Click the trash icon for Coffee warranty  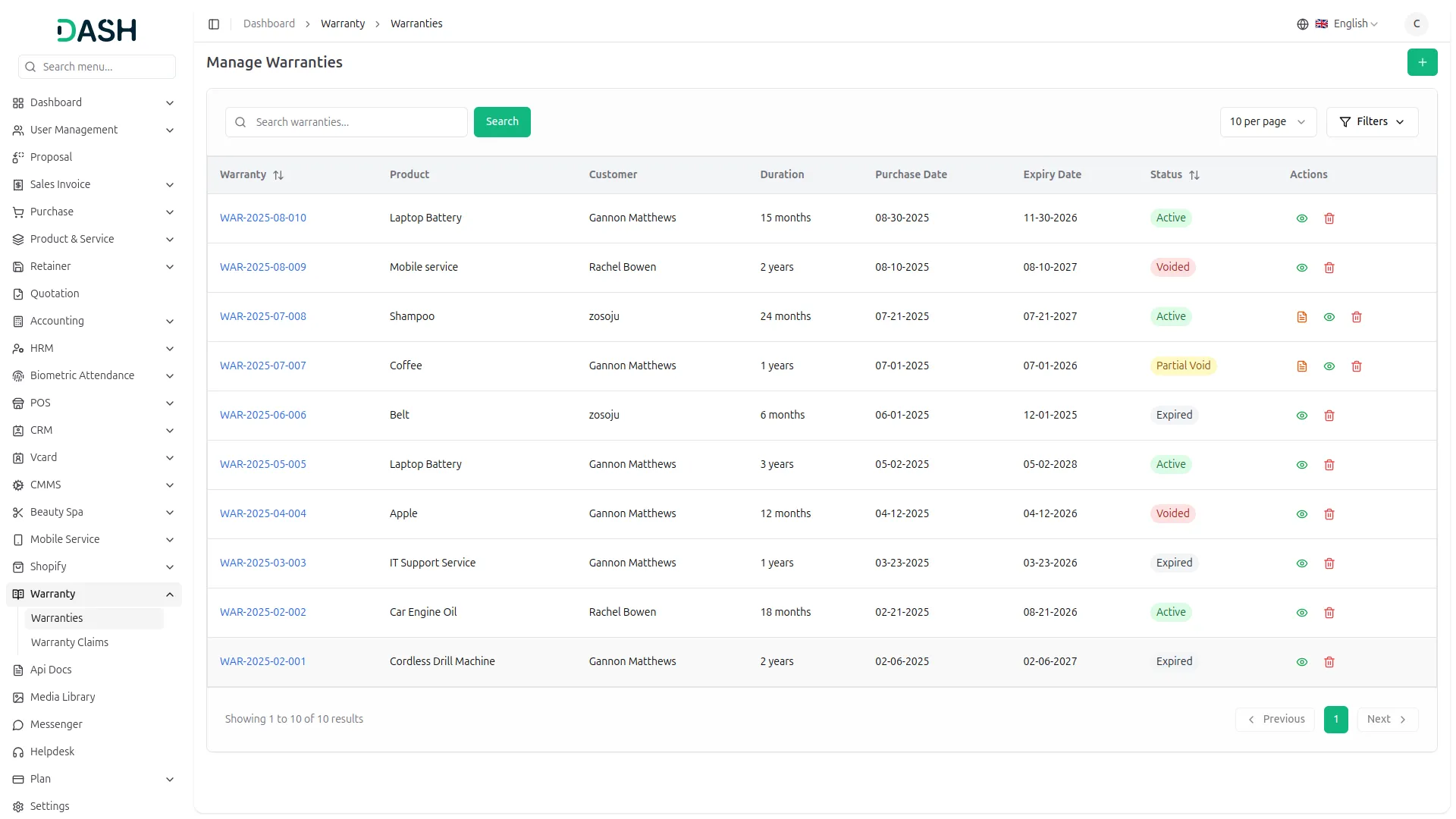click(1357, 366)
